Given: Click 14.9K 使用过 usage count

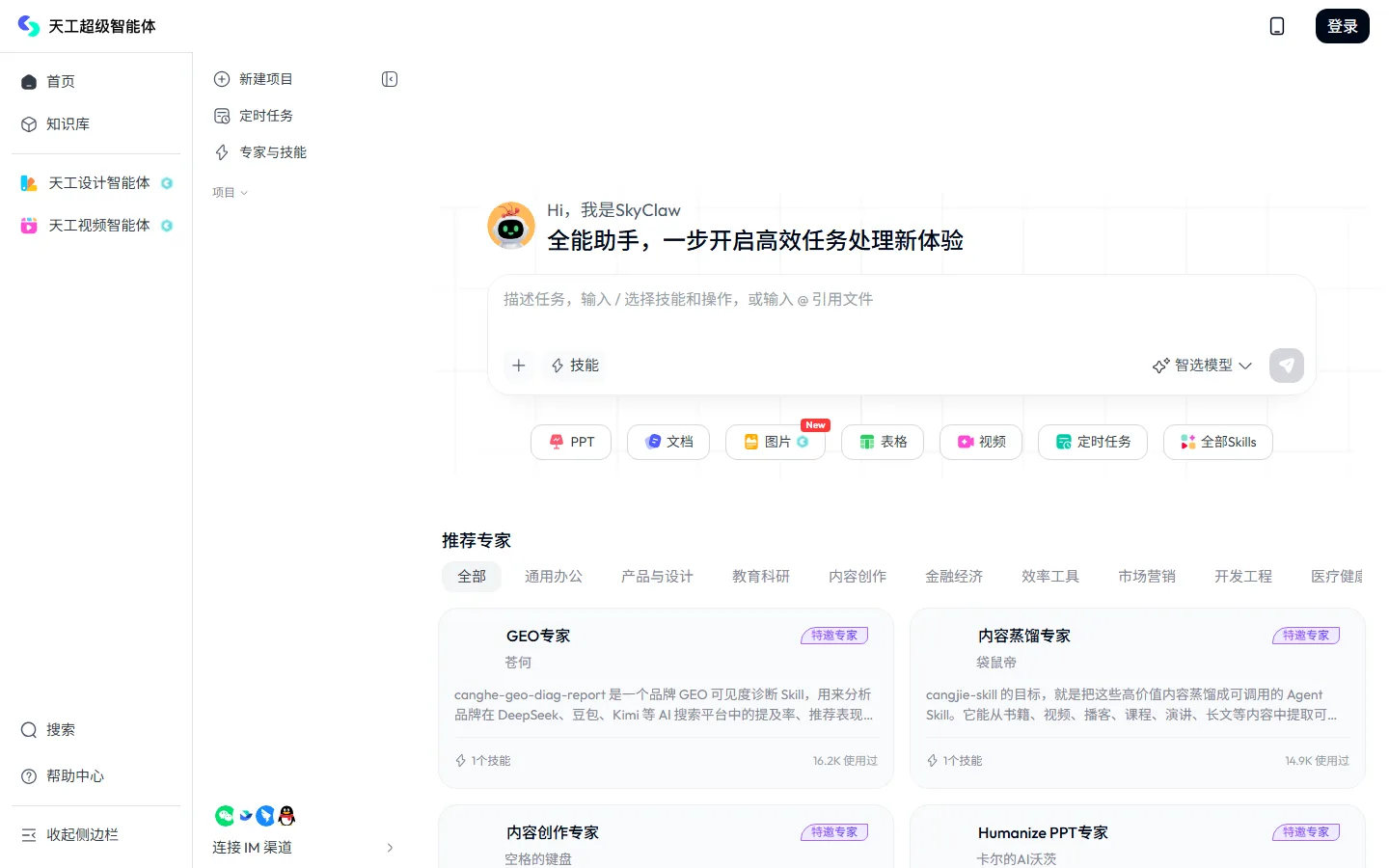Looking at the screenshot, I should click(1317, 761).
